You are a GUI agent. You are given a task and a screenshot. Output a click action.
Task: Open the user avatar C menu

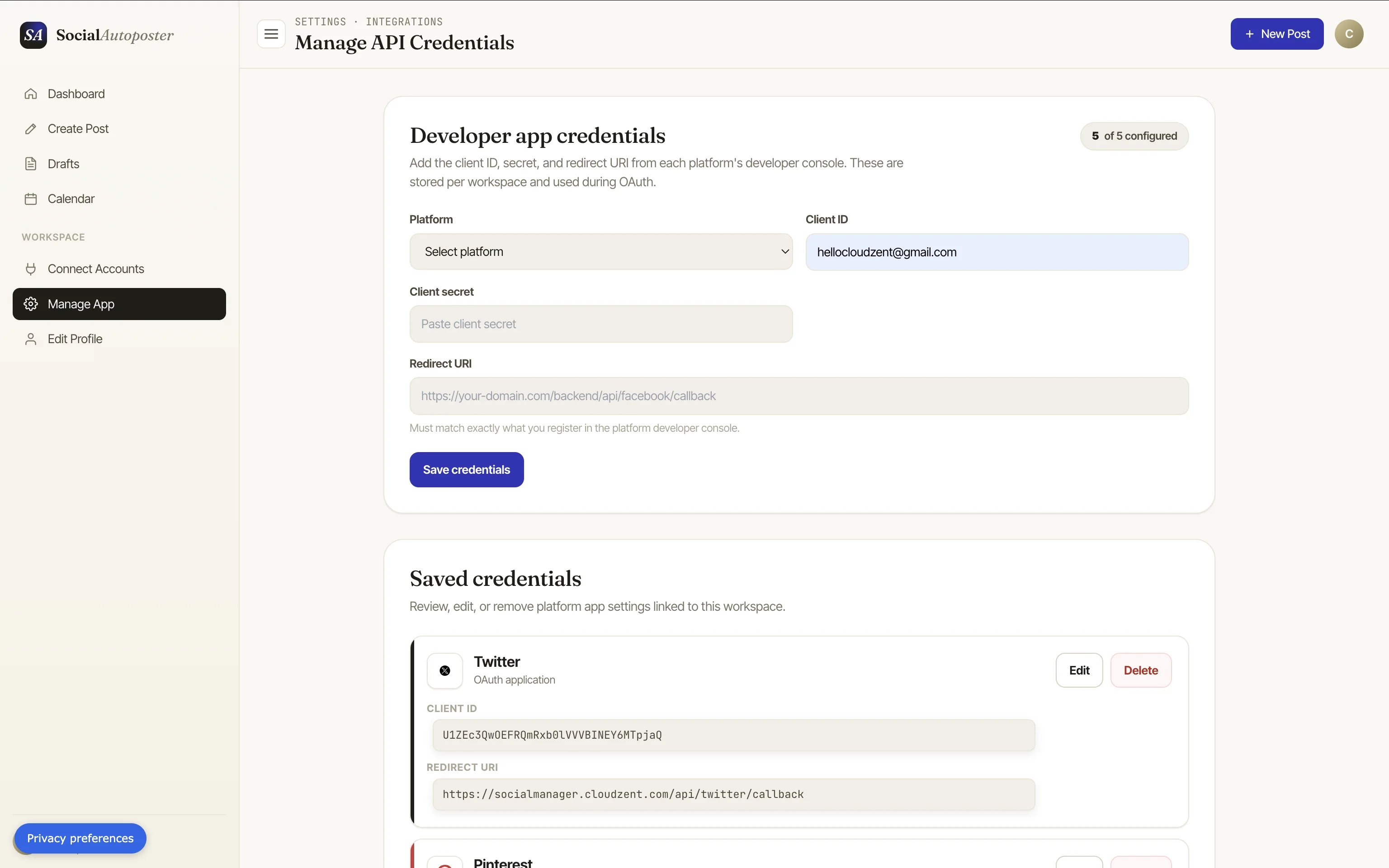(1349, 34)
